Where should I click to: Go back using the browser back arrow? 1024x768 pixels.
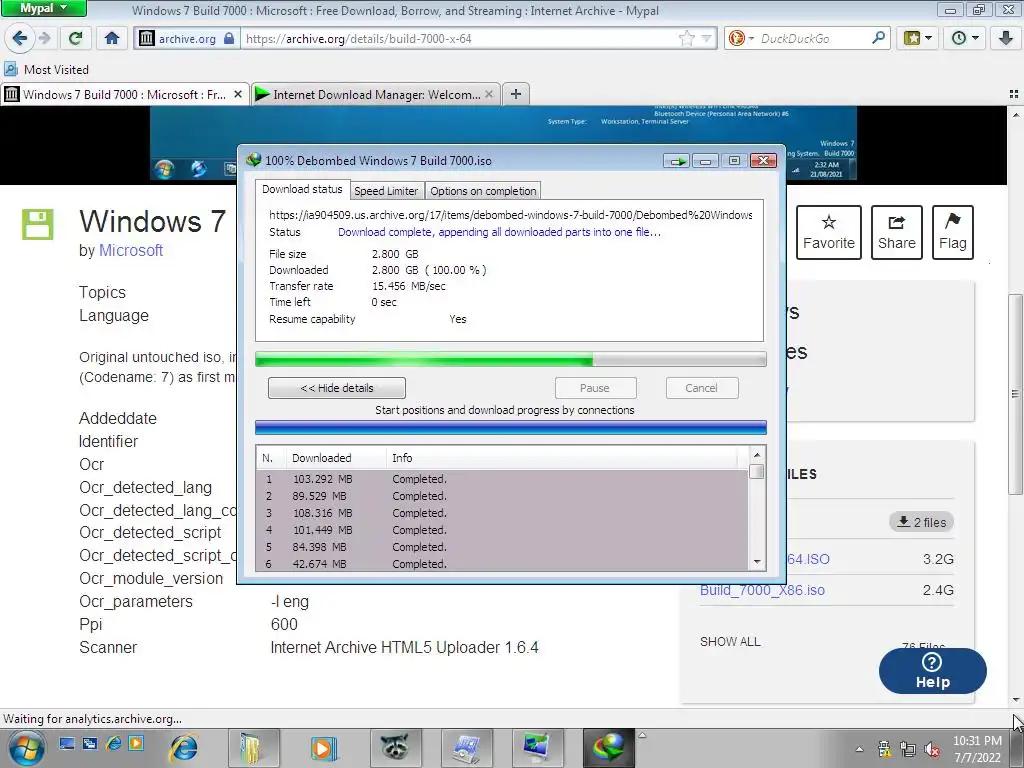point(20,38)
